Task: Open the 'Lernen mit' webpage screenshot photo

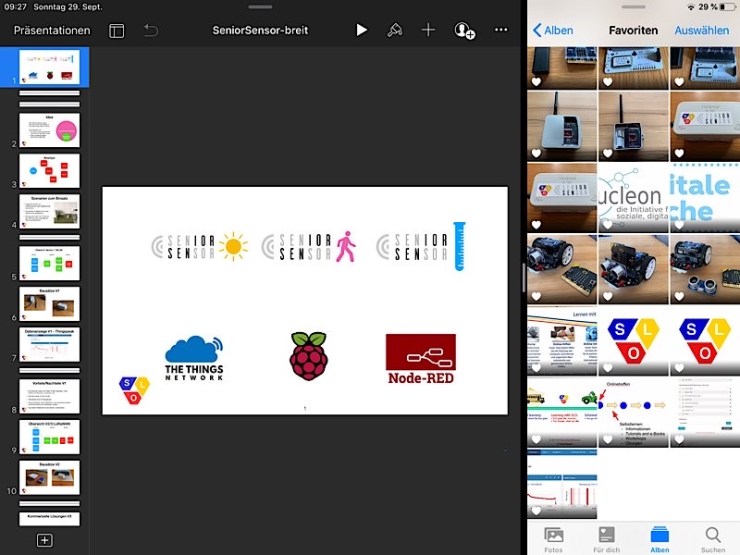Action: click(x=562, y=341)
